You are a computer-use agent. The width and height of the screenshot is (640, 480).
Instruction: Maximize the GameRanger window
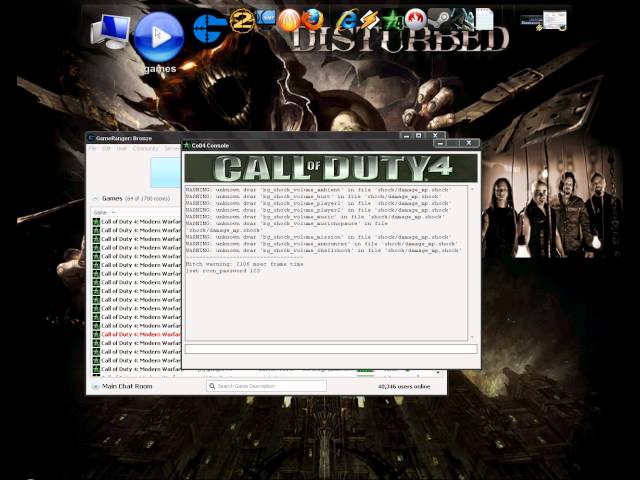click(x=418, y=135)
